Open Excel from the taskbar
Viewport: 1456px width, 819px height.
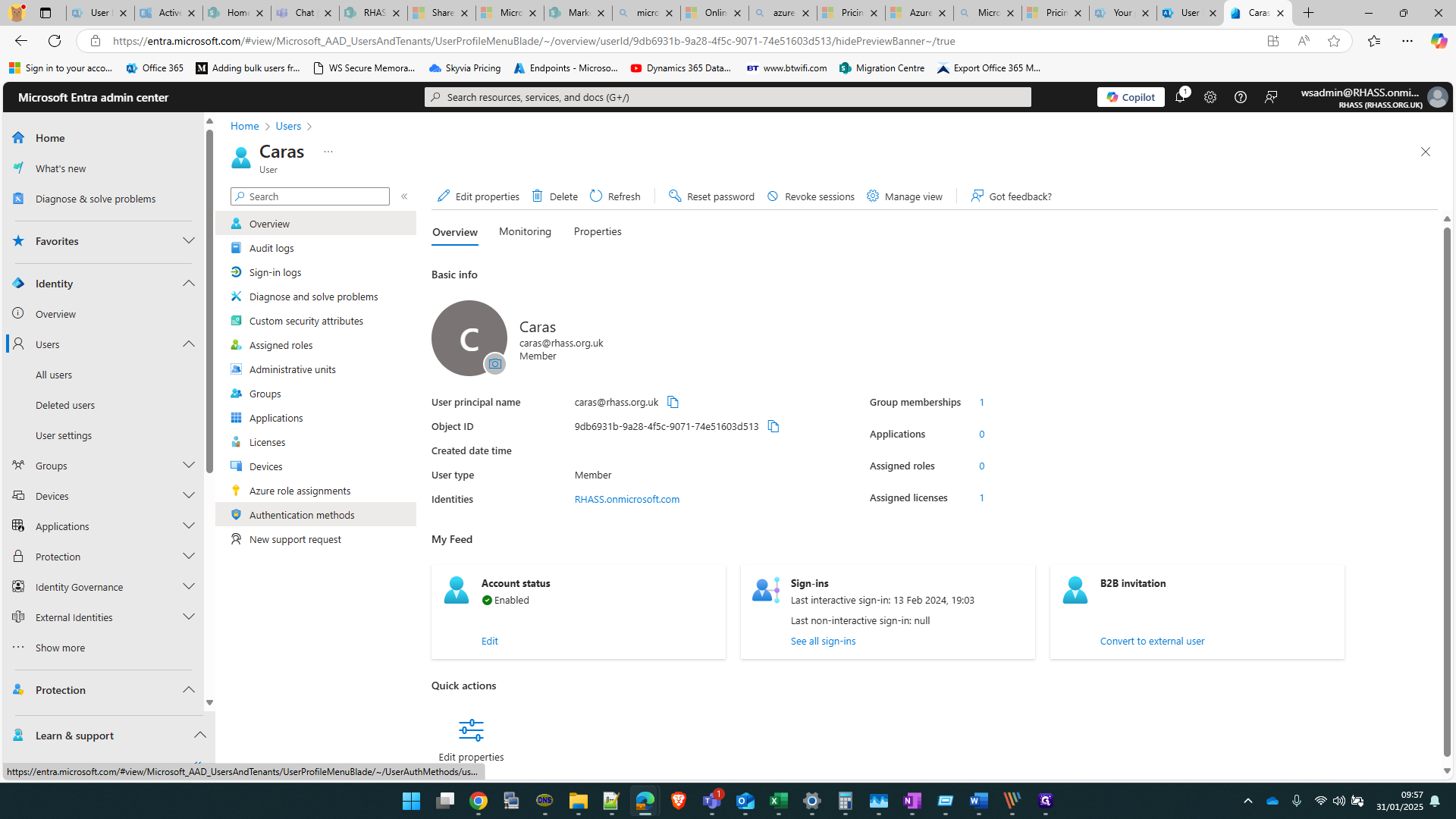[779, 801]
